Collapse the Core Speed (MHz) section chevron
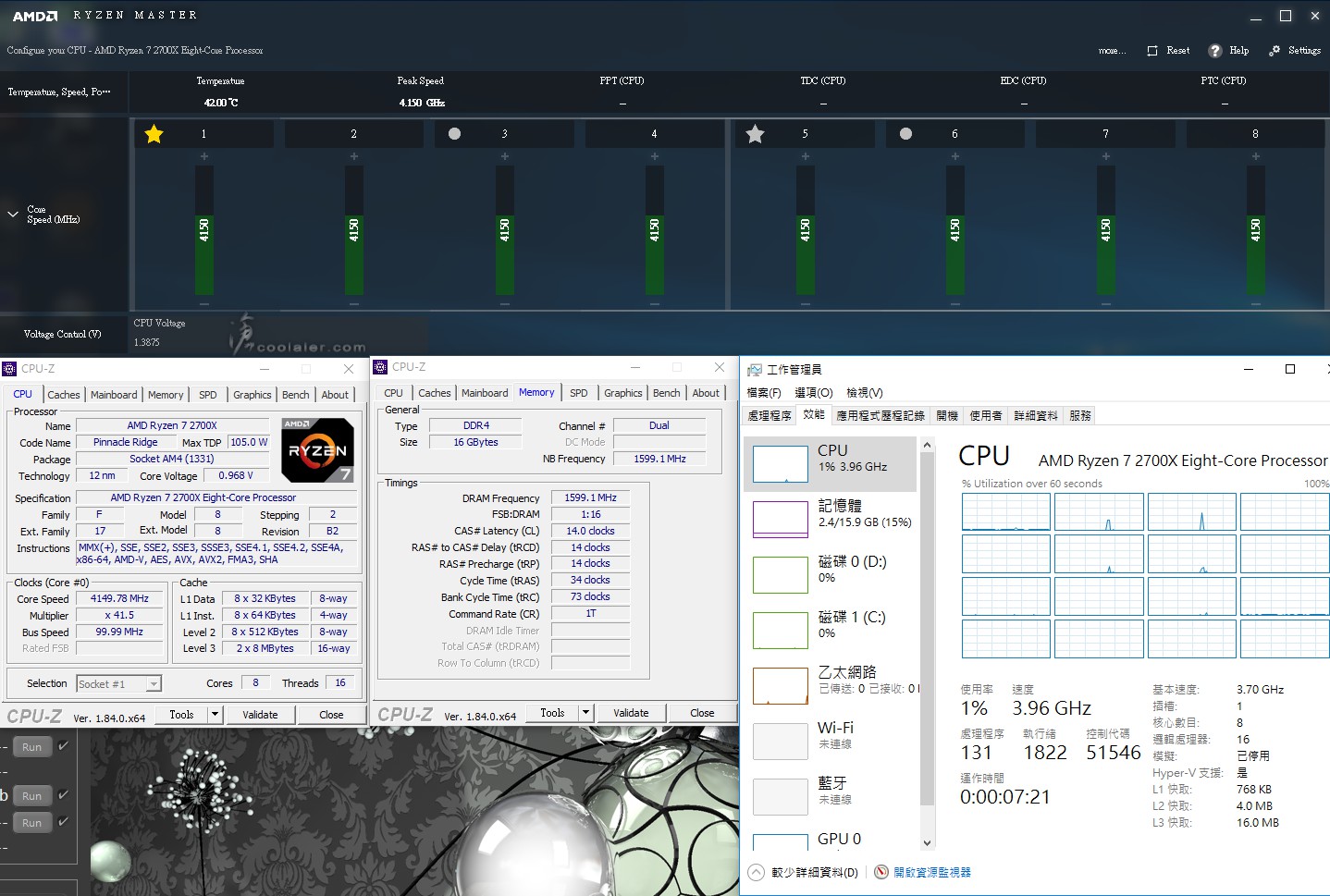Viewport: 1330px width, 896px height. (x=13, y=215)
